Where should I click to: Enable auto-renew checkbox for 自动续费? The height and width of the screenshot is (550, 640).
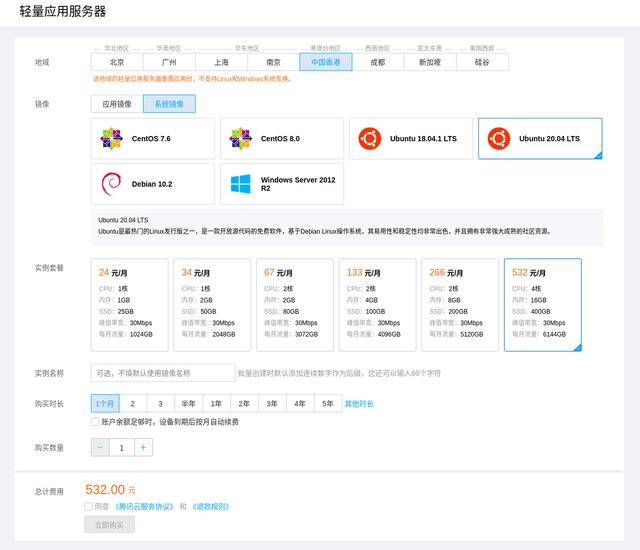coord(95,421)
